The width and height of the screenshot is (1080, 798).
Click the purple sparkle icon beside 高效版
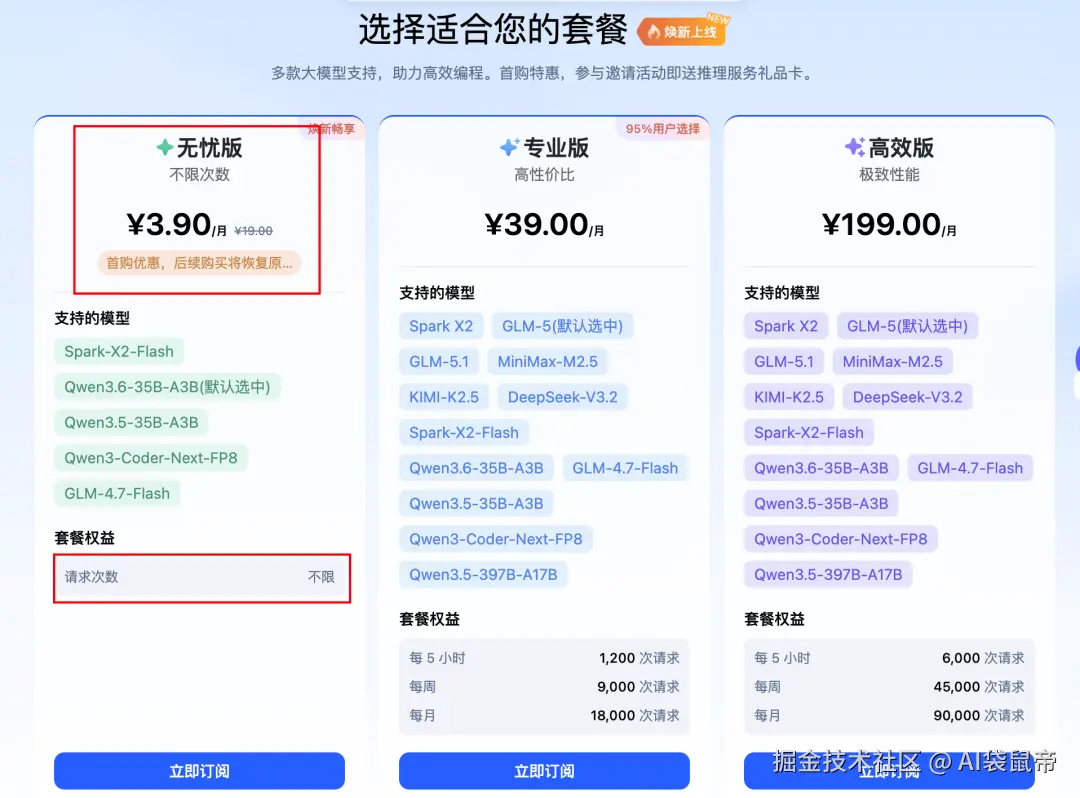855,147
